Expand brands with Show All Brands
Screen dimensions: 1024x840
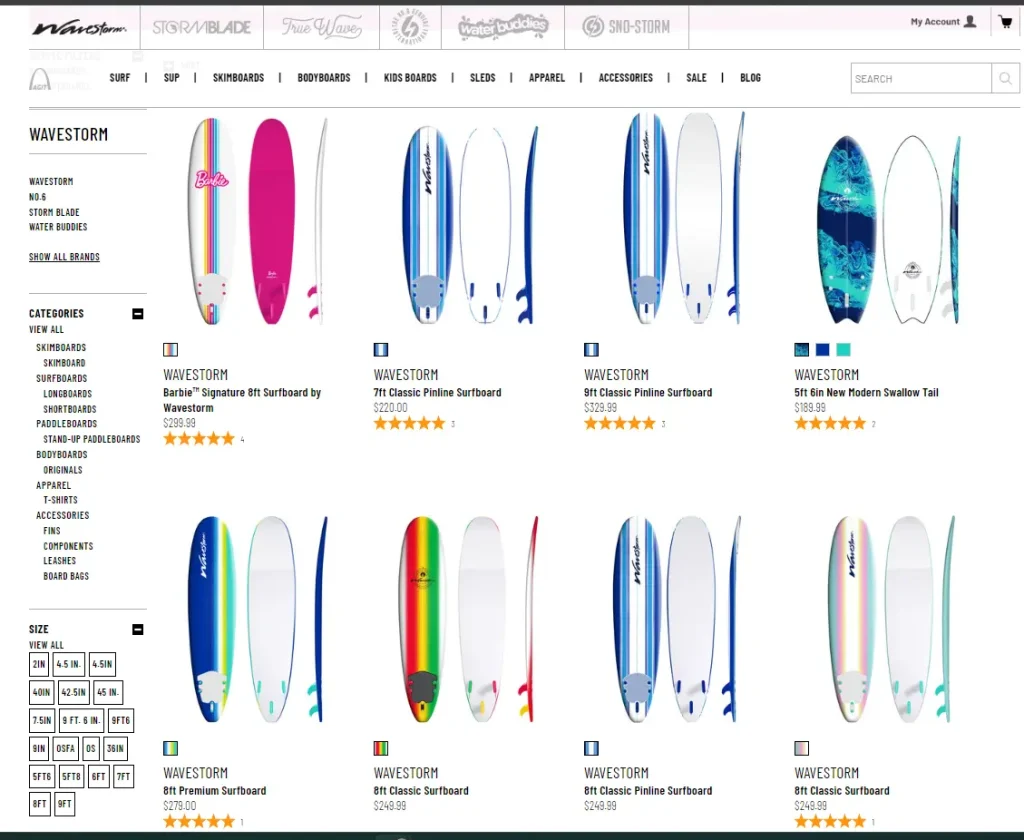[64, 257]
